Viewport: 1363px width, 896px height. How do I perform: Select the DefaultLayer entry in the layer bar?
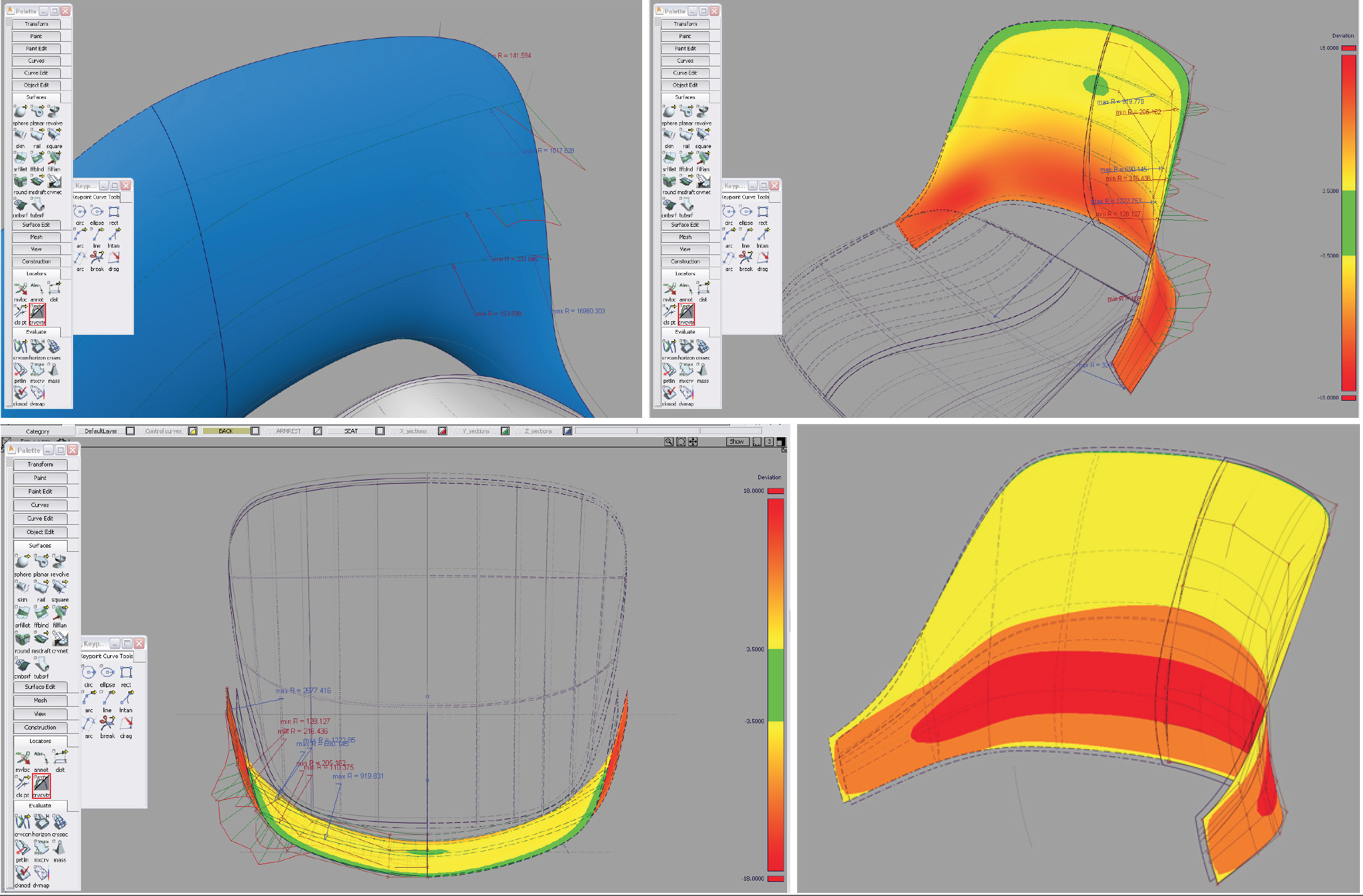click(x=101, y=431)
